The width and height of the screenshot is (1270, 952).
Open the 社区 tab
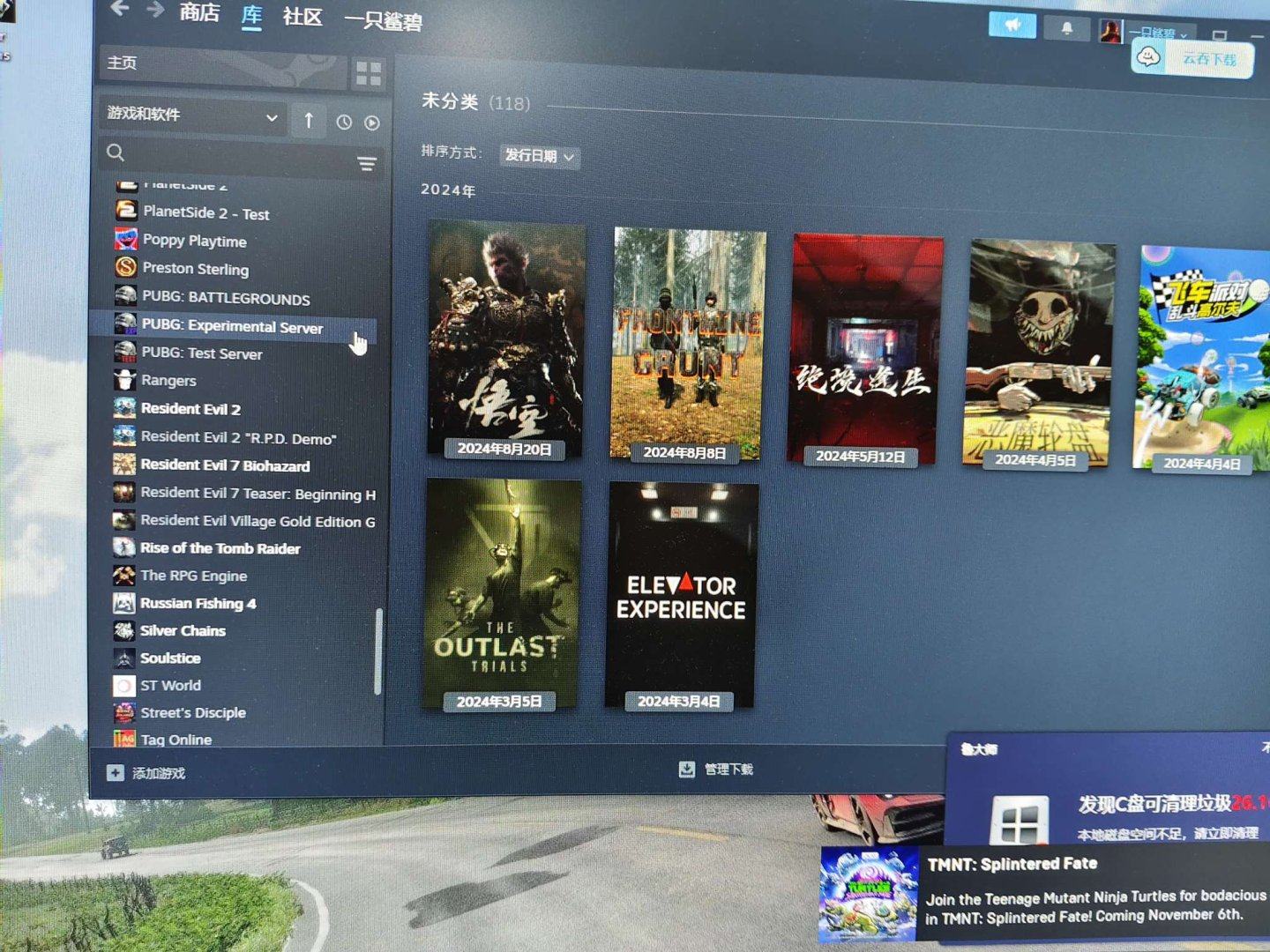click(302, 17)
